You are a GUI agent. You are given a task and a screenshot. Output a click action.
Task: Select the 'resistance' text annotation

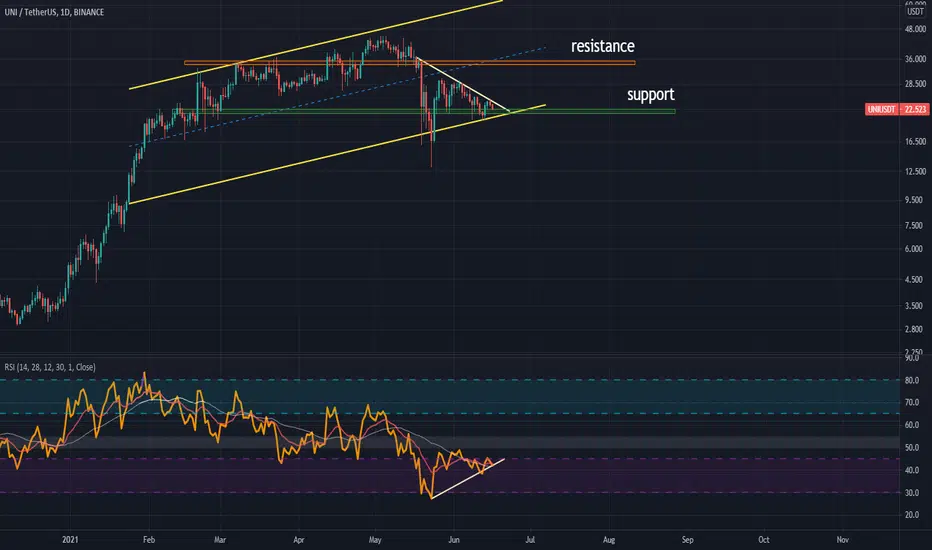pyautogui.click(x=603, y=46)
